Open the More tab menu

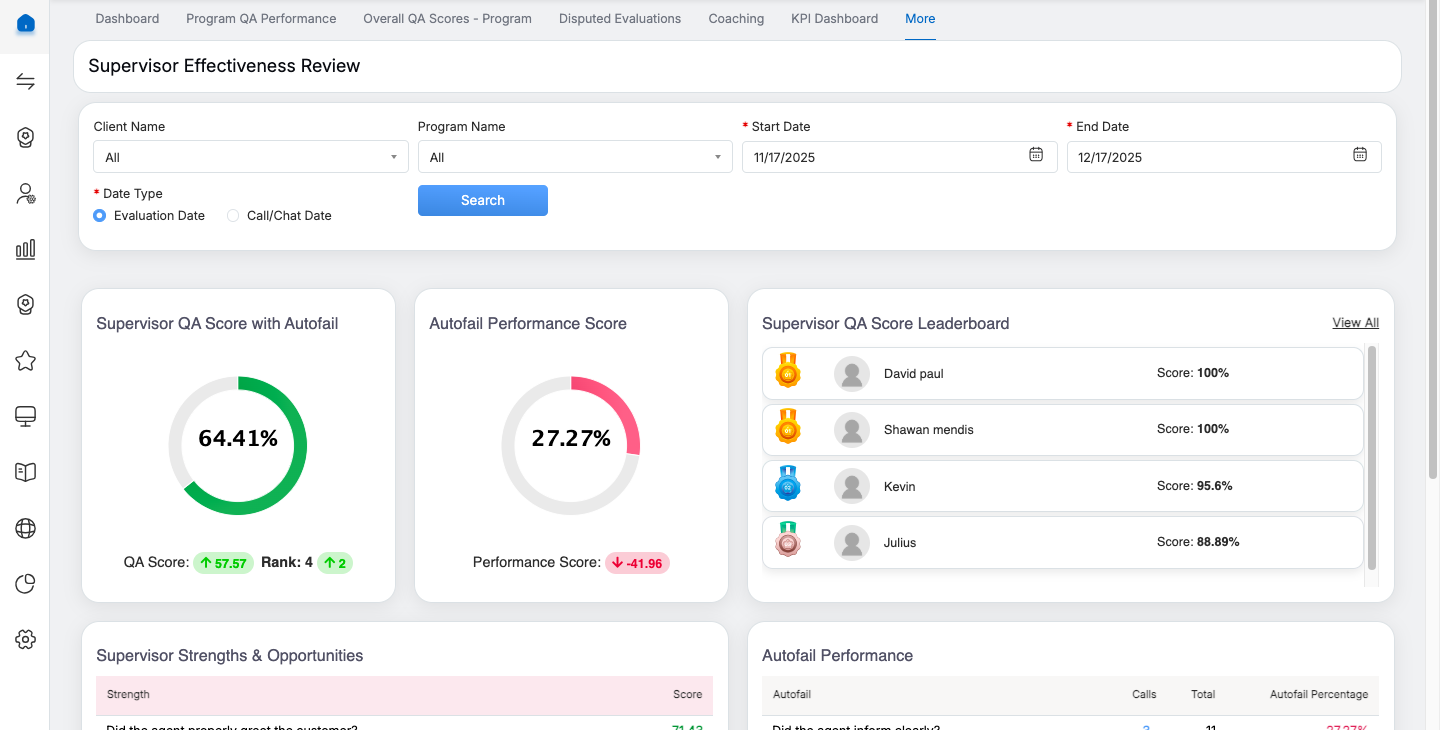920,19
